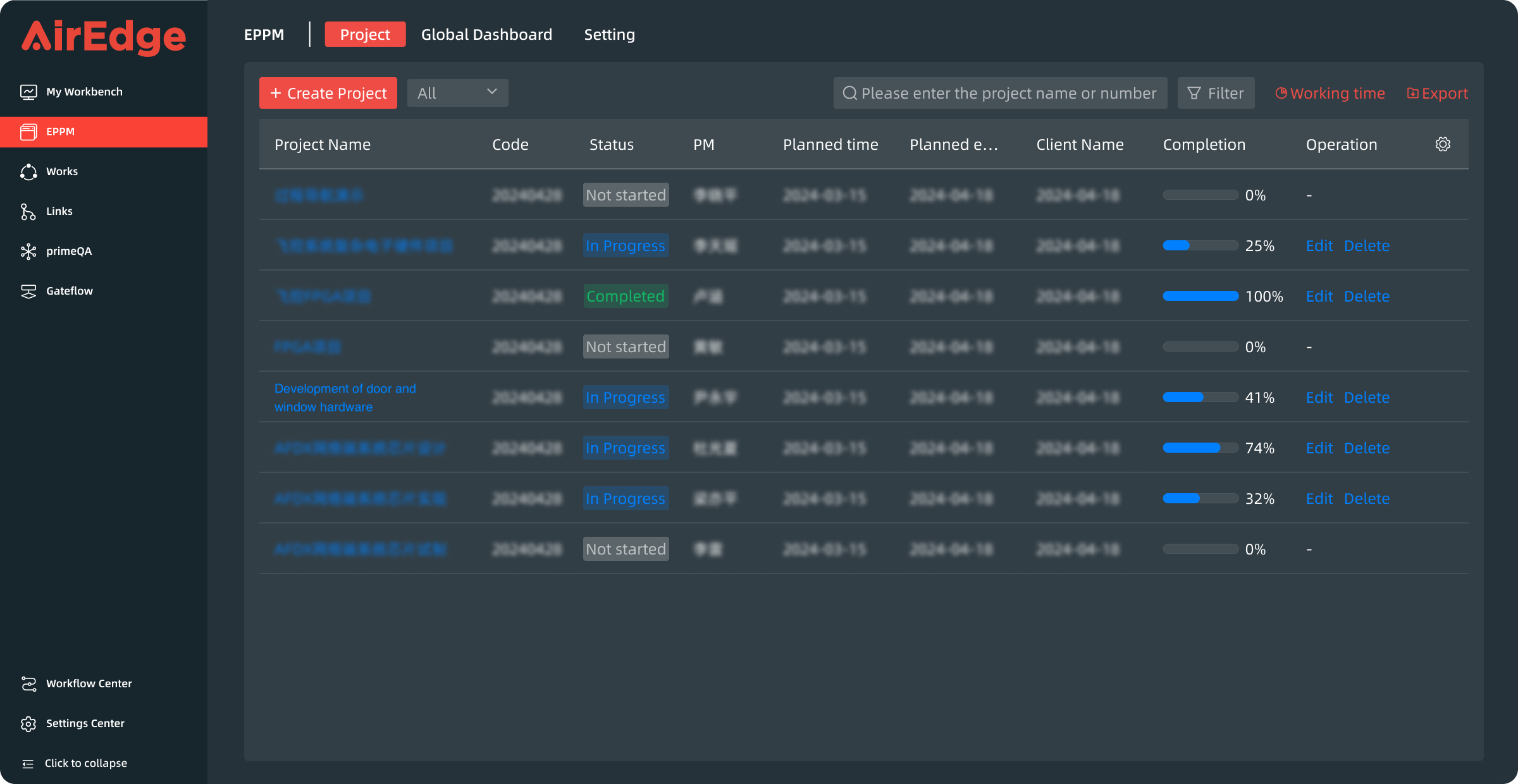Click Delete in the 74% row
Viewport: 1518px width, 784px height.
point(1367,448)
